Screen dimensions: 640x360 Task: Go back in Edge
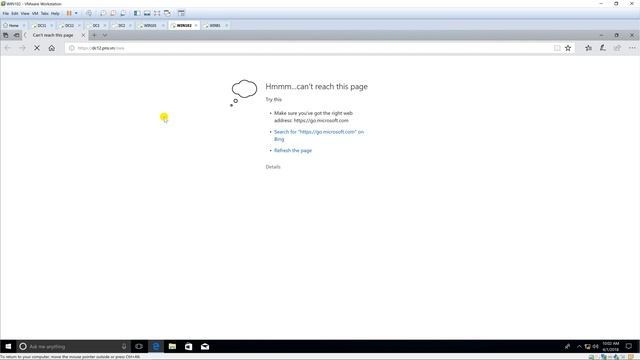click(7, 48)
